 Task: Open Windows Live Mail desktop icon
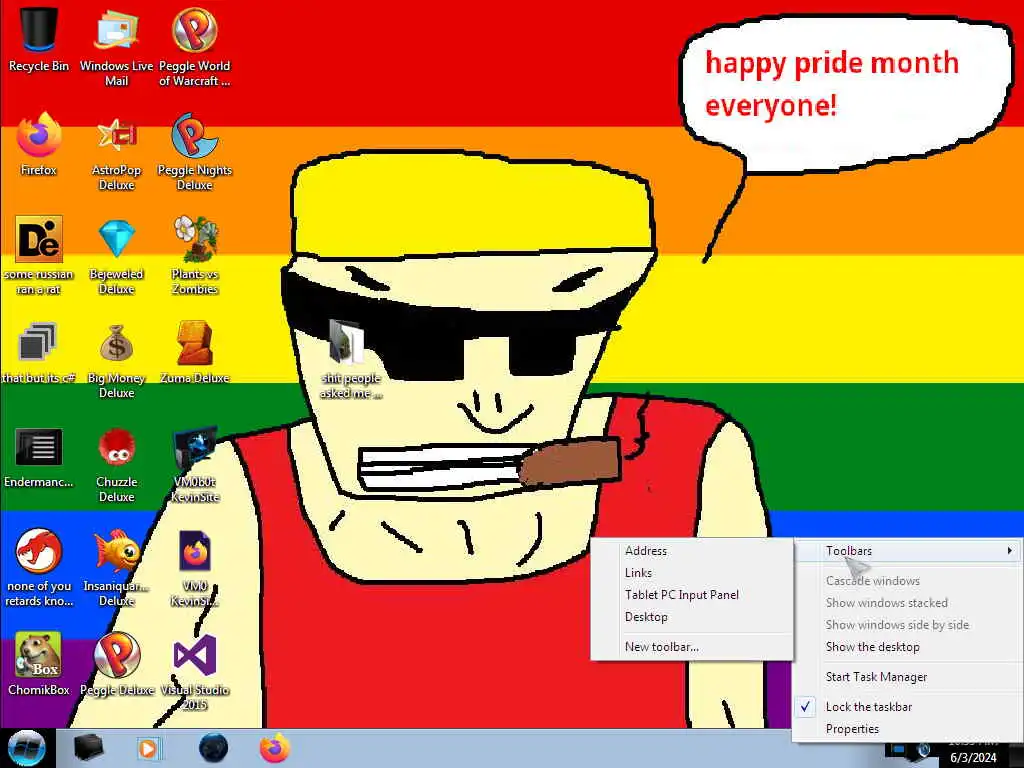coord(116,47)
